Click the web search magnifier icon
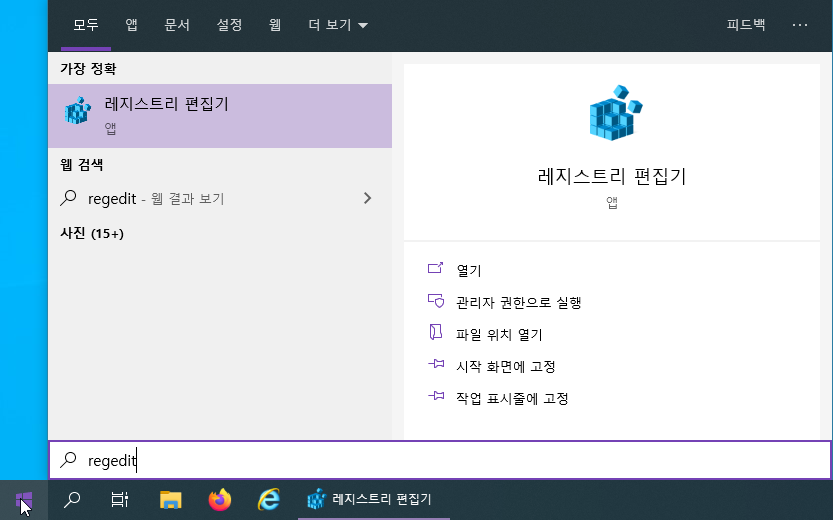Image resolution: width=833 pixels, height=520 pixels. 69,198
